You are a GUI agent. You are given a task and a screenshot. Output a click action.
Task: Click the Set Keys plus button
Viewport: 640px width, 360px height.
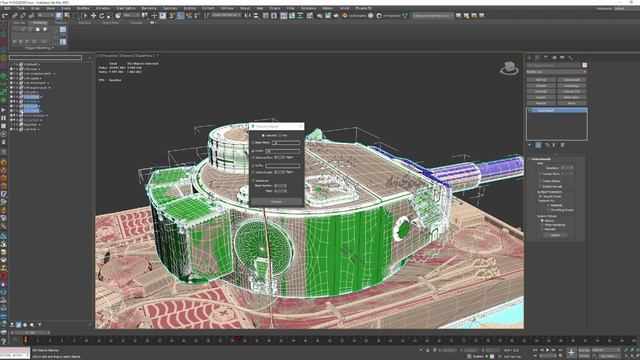[571, 353]
